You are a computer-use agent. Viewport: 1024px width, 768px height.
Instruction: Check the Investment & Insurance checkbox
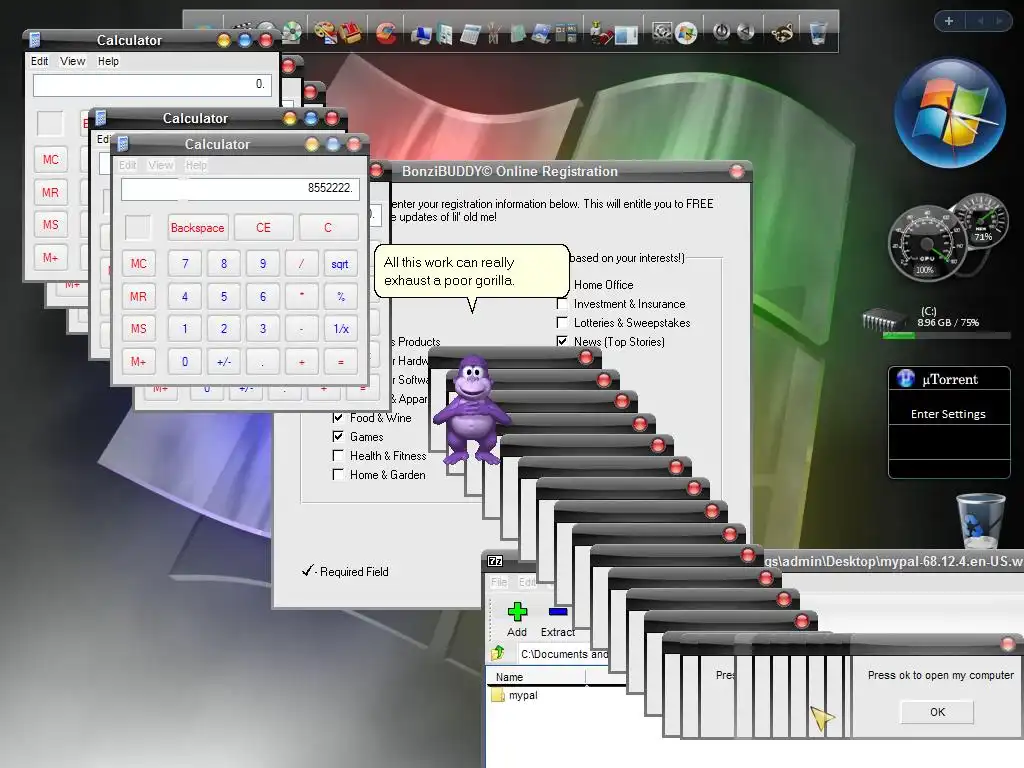pyautogui.click(x=562, y=304)
